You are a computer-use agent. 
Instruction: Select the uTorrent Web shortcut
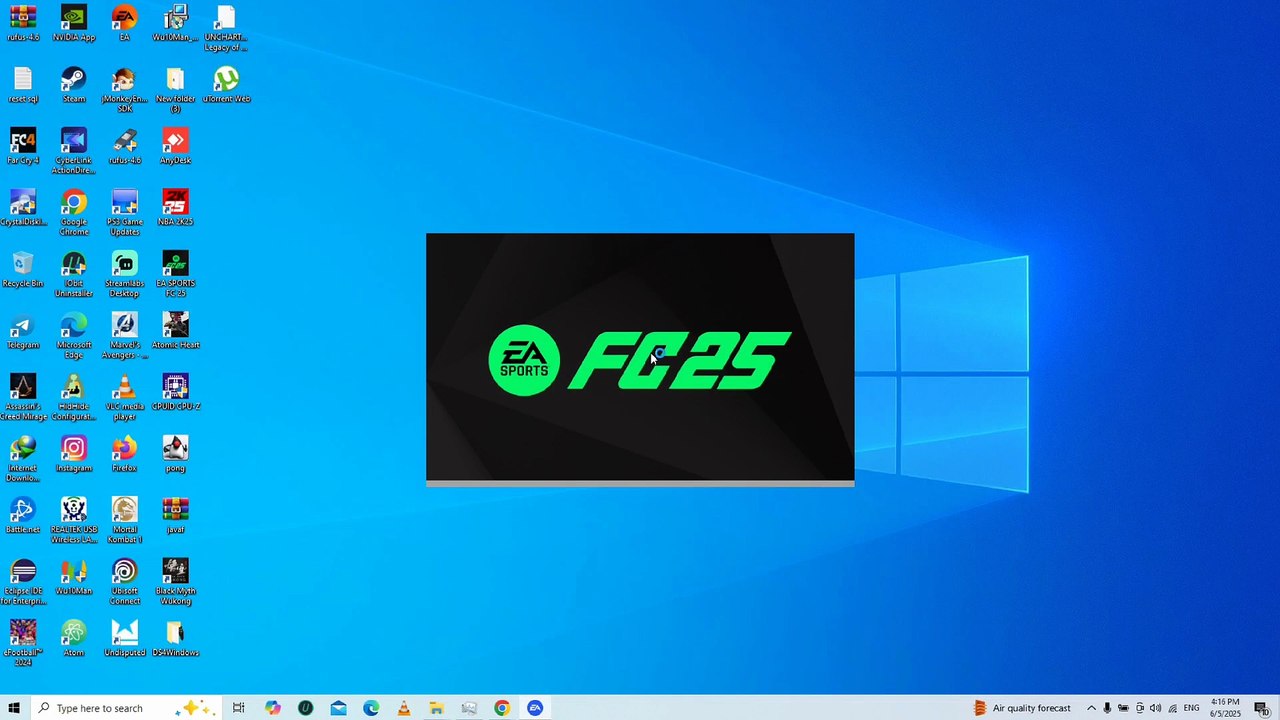[x=226, y=86]
